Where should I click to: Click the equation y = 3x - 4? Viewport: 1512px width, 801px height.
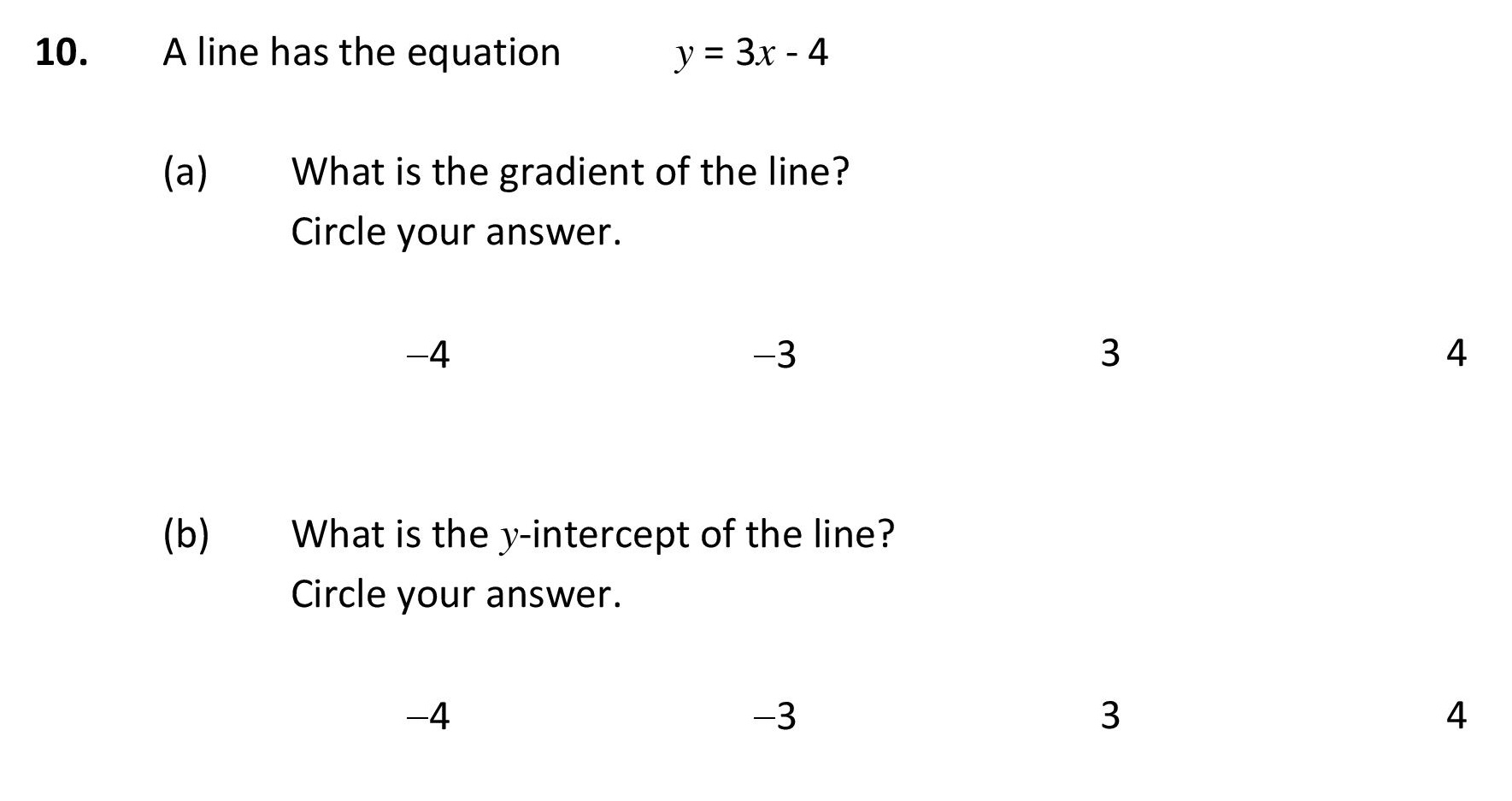pos(751,55)
